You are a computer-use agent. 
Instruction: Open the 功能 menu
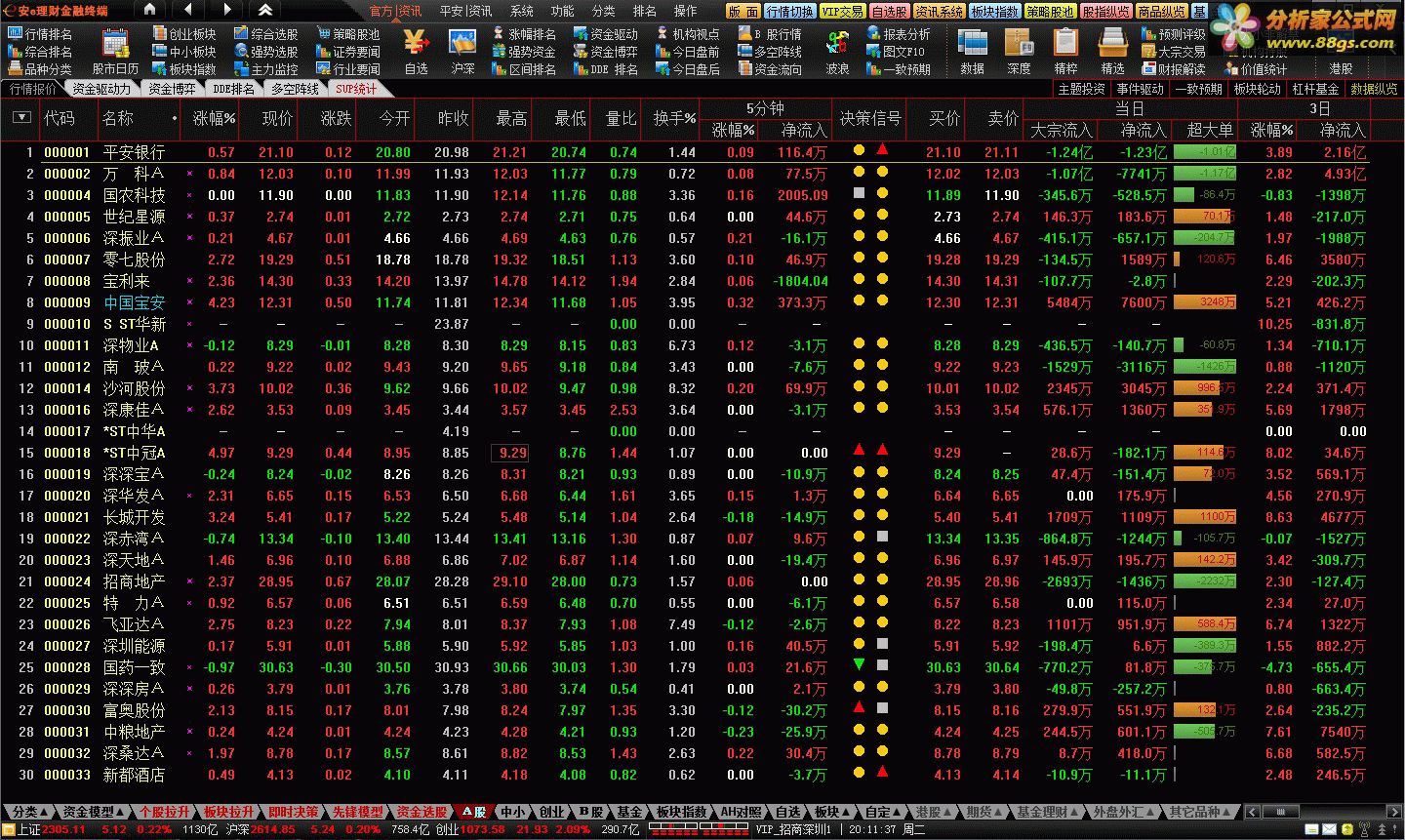tap(563, 11)
